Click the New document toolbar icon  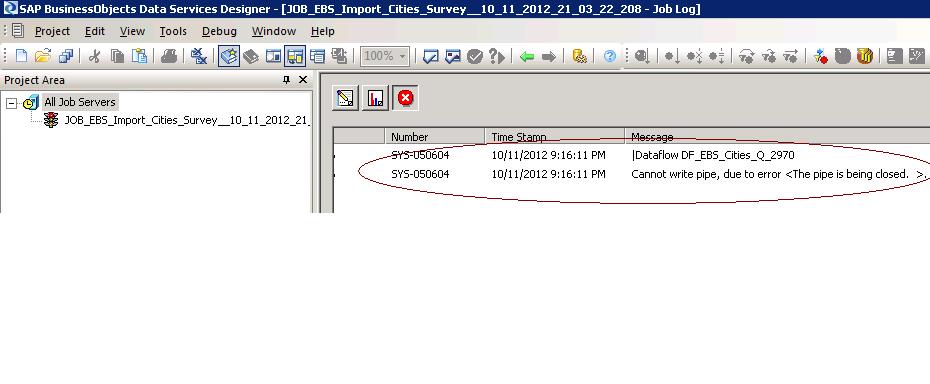21,56
